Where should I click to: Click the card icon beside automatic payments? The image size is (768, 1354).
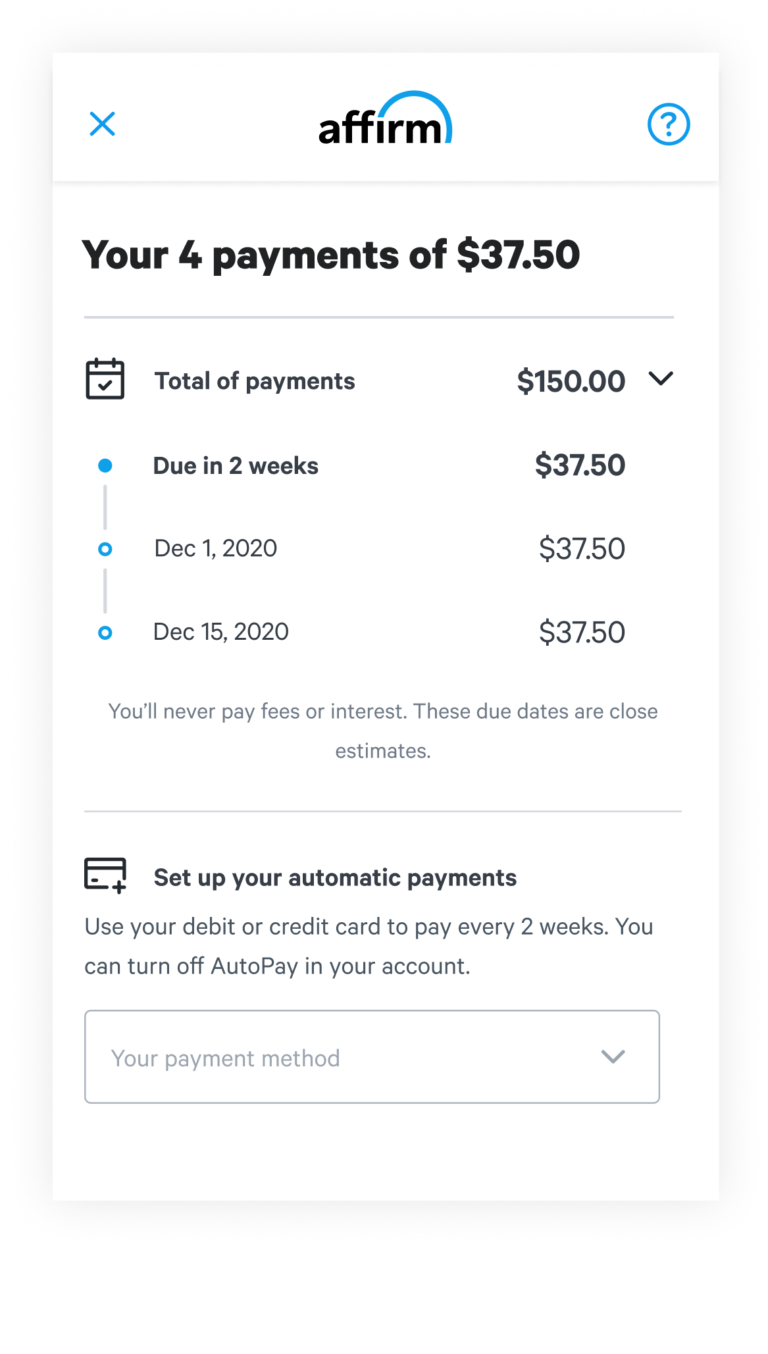tap(105, 875)
